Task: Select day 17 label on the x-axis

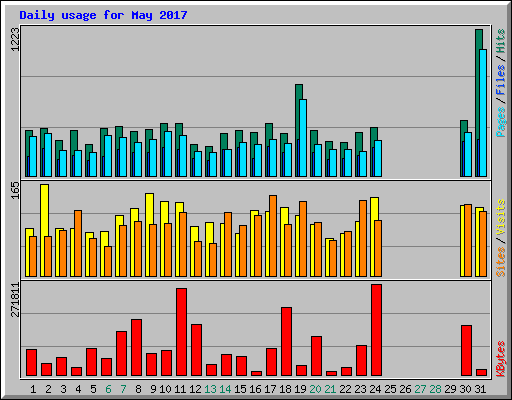Action: [x=270, y=389]
